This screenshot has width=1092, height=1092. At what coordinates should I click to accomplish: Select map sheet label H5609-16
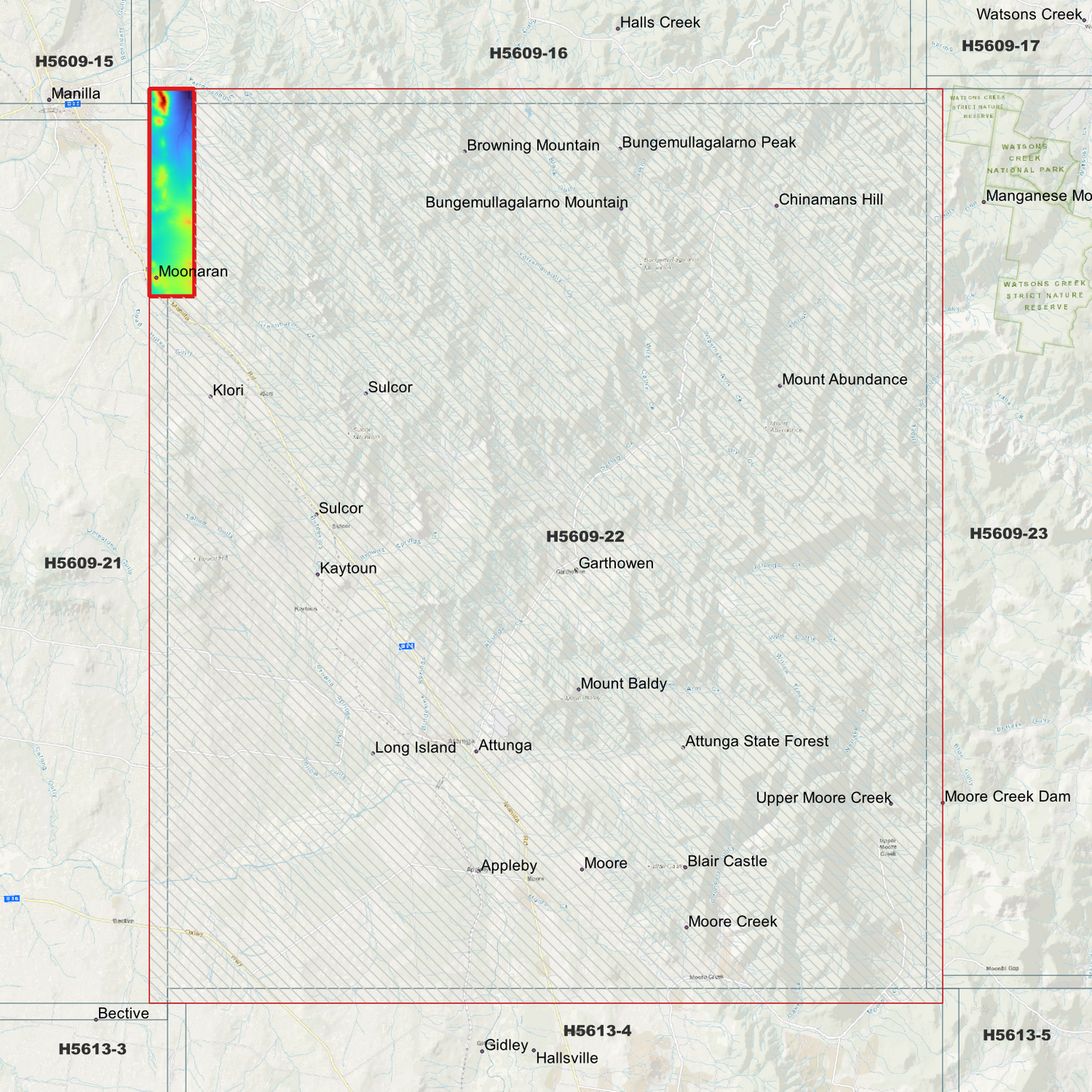pyautogui.click(x=528, y=54)
